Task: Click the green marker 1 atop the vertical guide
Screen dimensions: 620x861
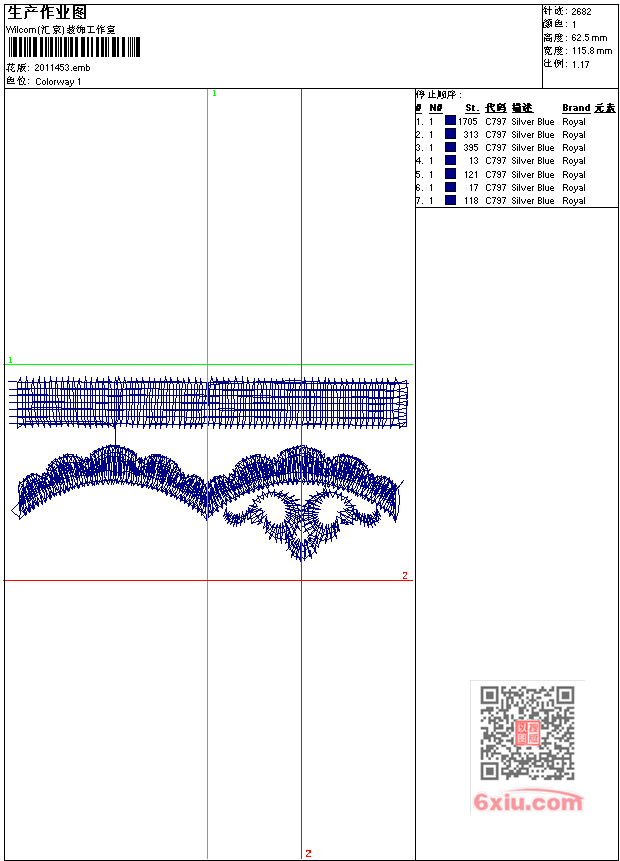Action: tap(214, 94)
